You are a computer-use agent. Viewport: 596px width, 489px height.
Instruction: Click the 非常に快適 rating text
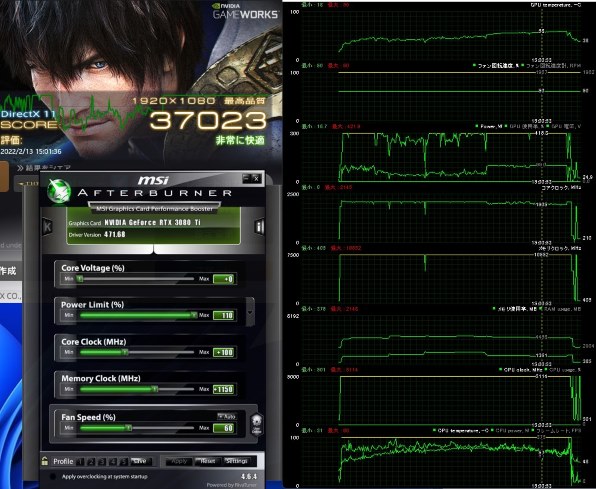click(x=240, y=140)
